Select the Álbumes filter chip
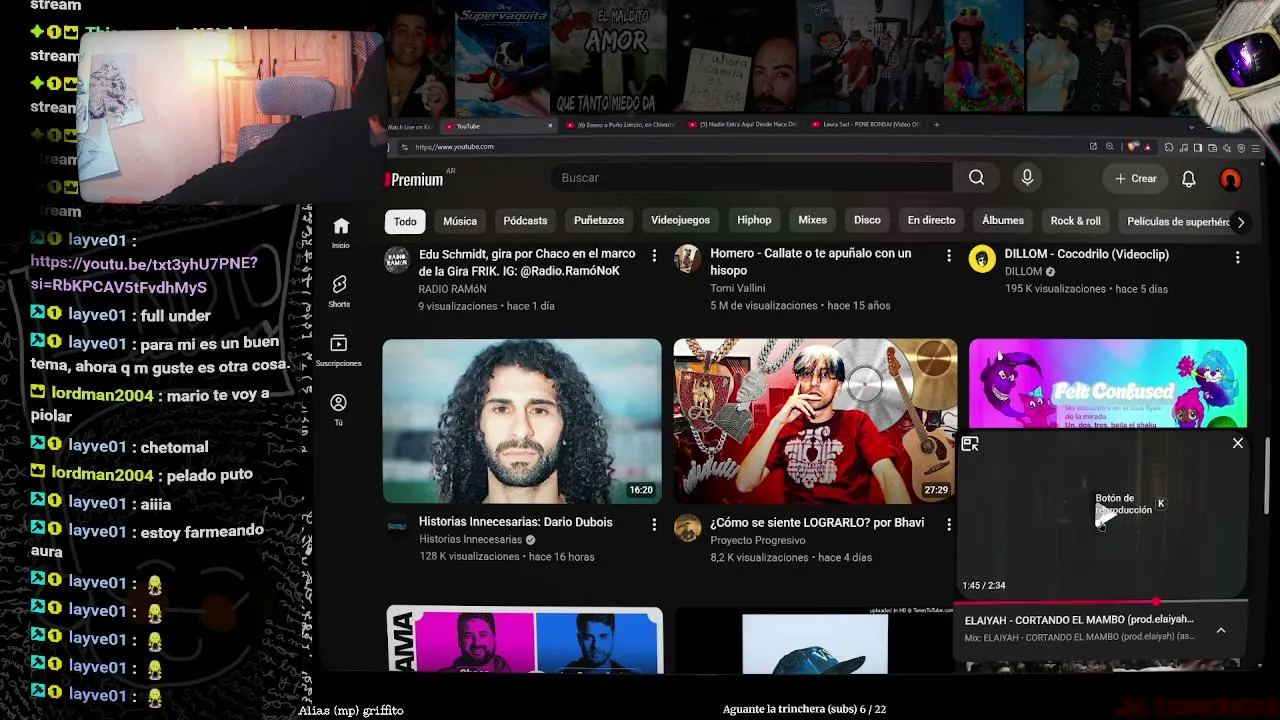1280x720 pixels. click(1003, 221)
